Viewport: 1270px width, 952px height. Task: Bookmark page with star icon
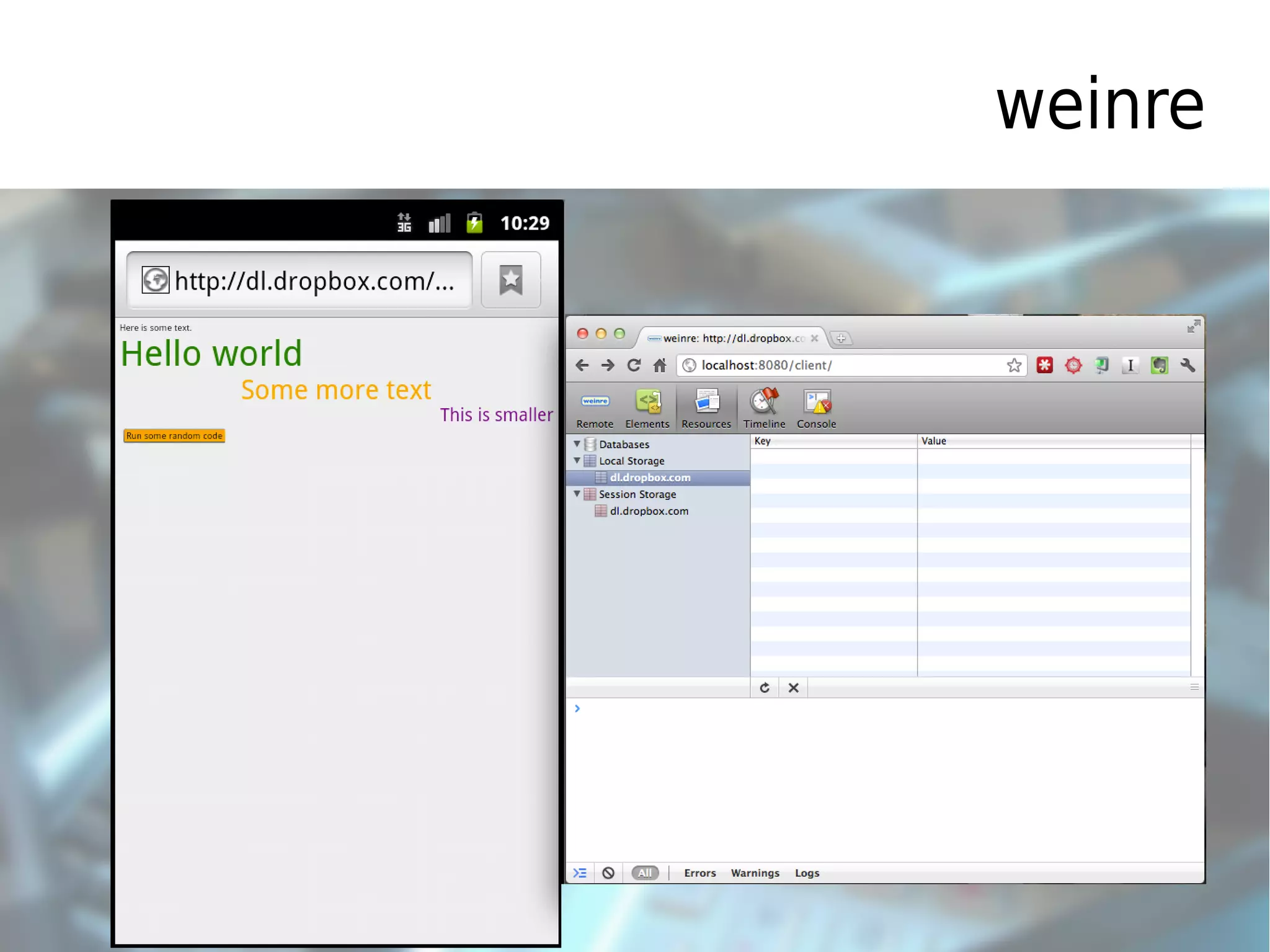coord(1014,365)
